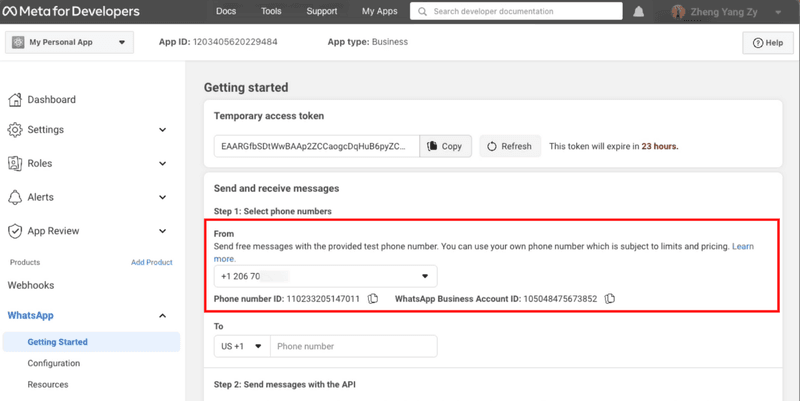Image resolution: width=800 pixels, height=401 pixels.
Task: Open My Apps
Action: click(x=379, y=11)
